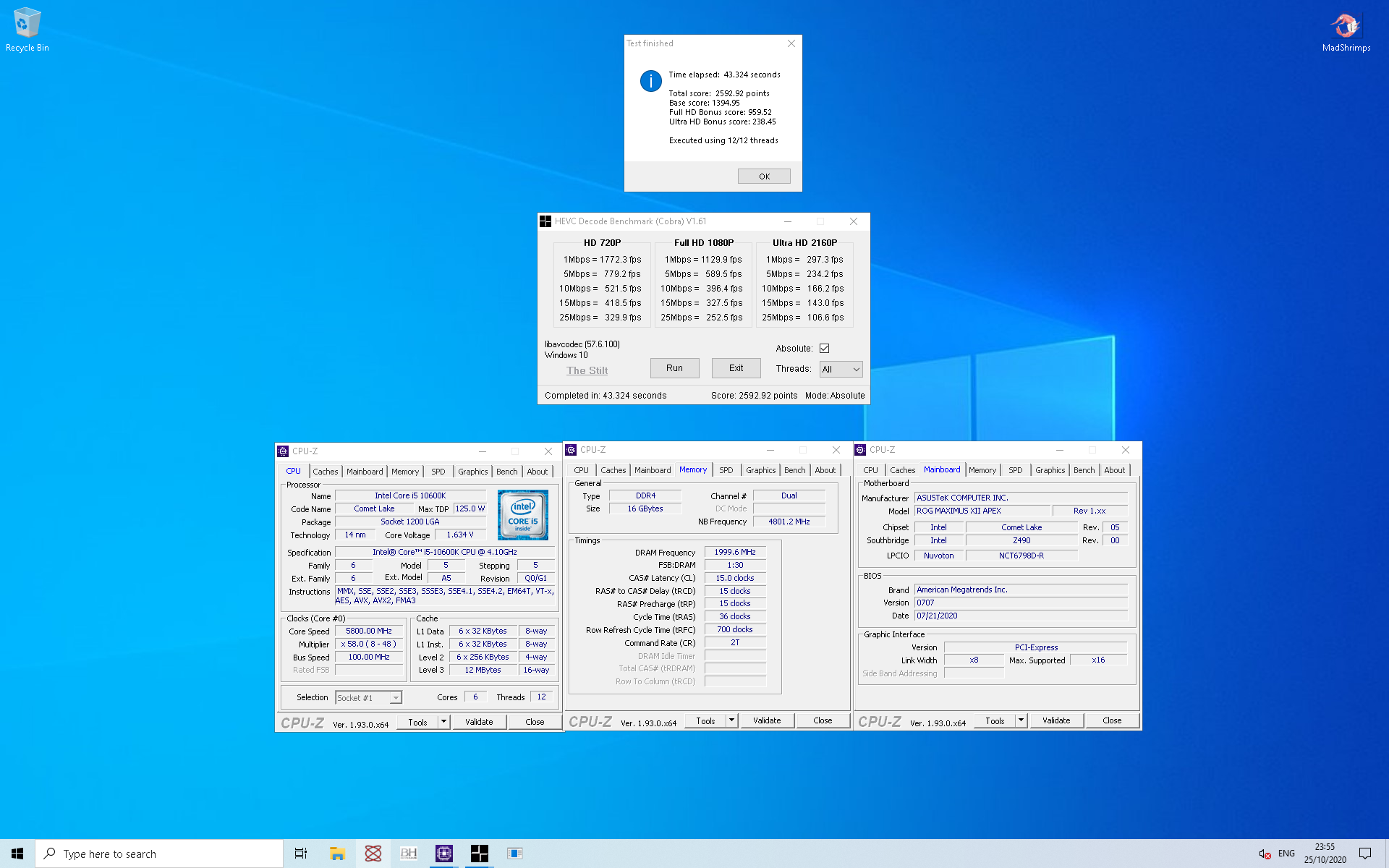Click the middle CPU-Z window title icon
Screen dimensions: 1389x868
[571, 450]
